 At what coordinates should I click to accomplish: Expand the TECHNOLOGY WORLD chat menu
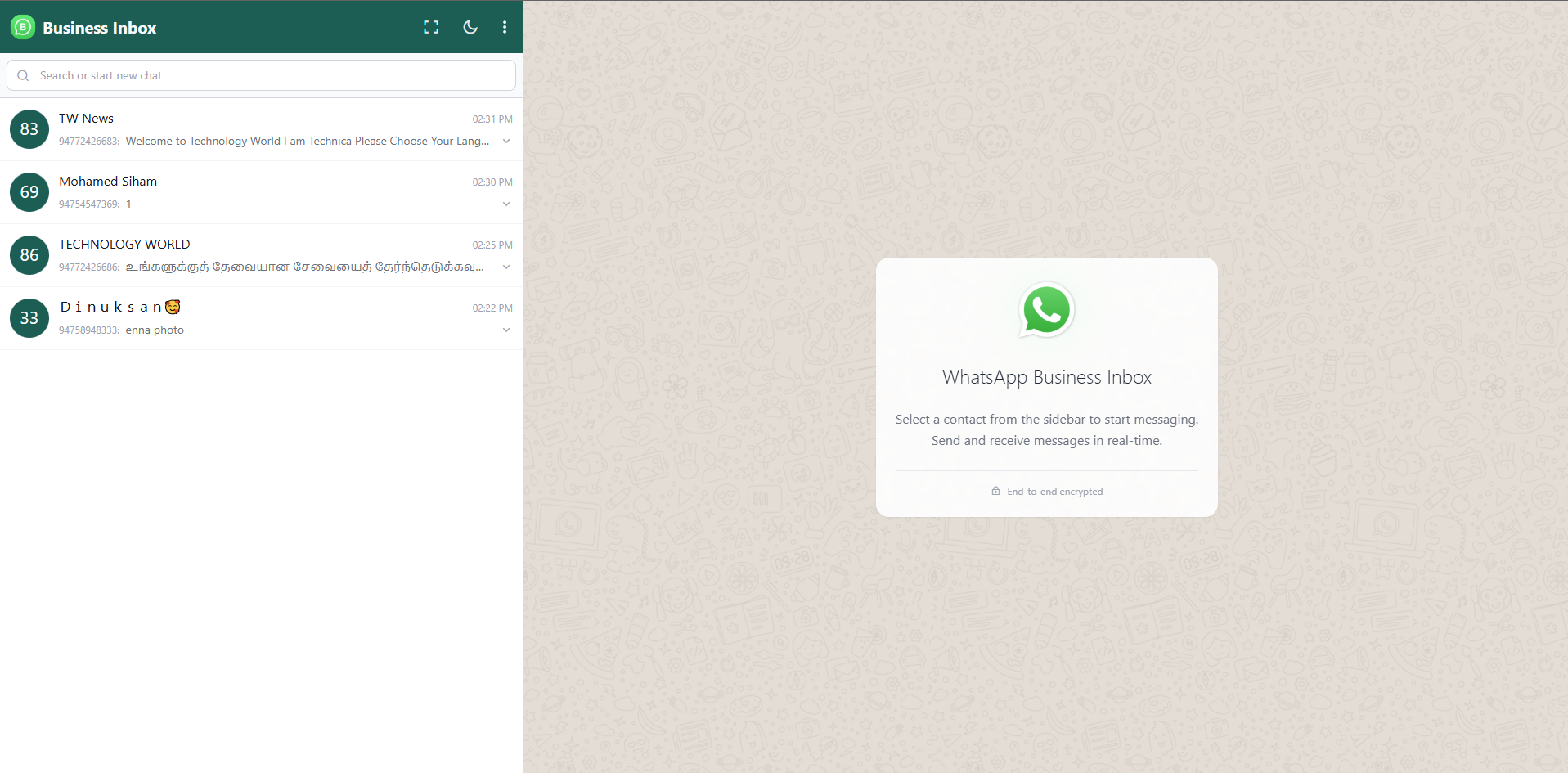click(x=506, y=267)
